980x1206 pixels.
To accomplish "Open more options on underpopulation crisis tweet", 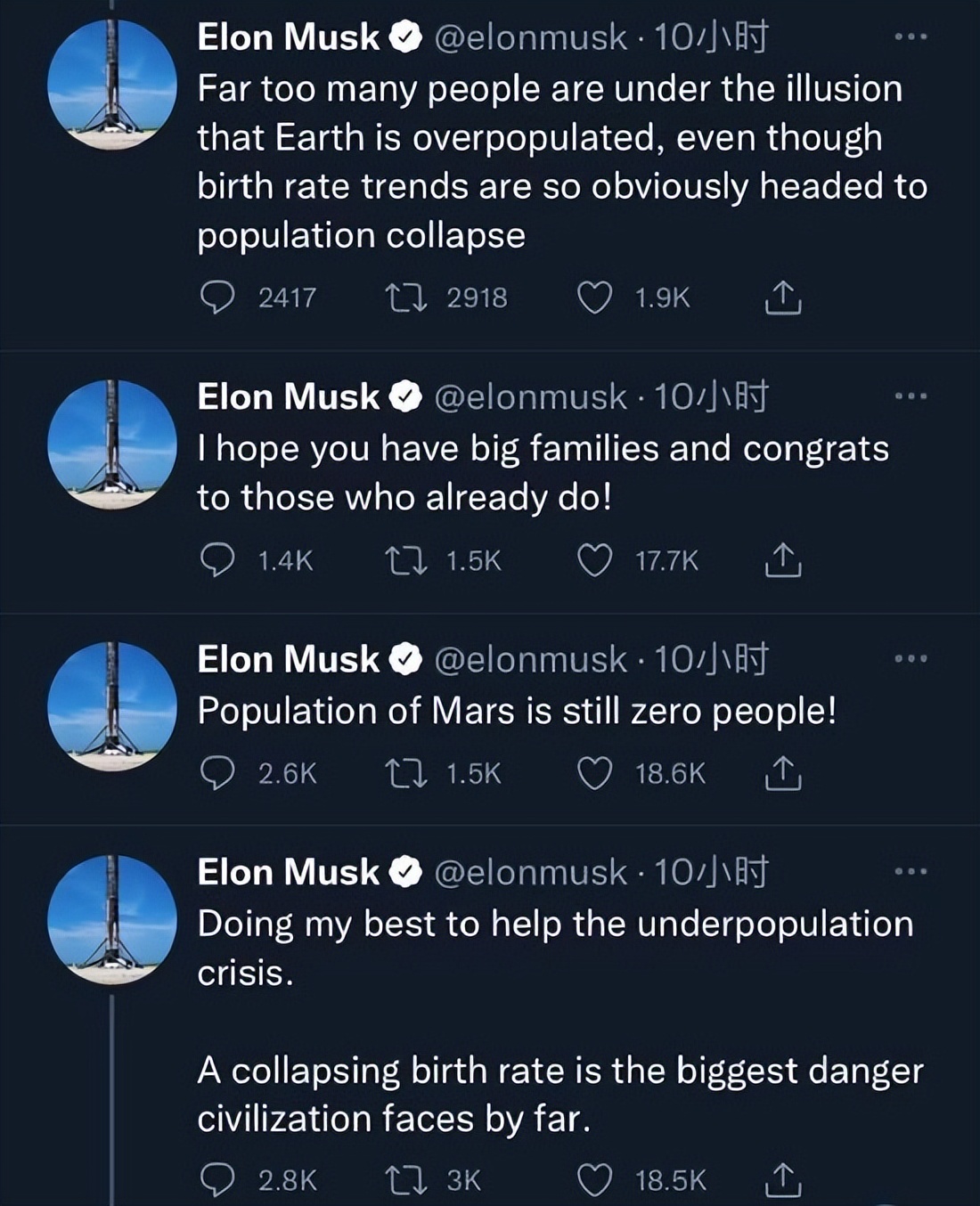I will (911, 871).
